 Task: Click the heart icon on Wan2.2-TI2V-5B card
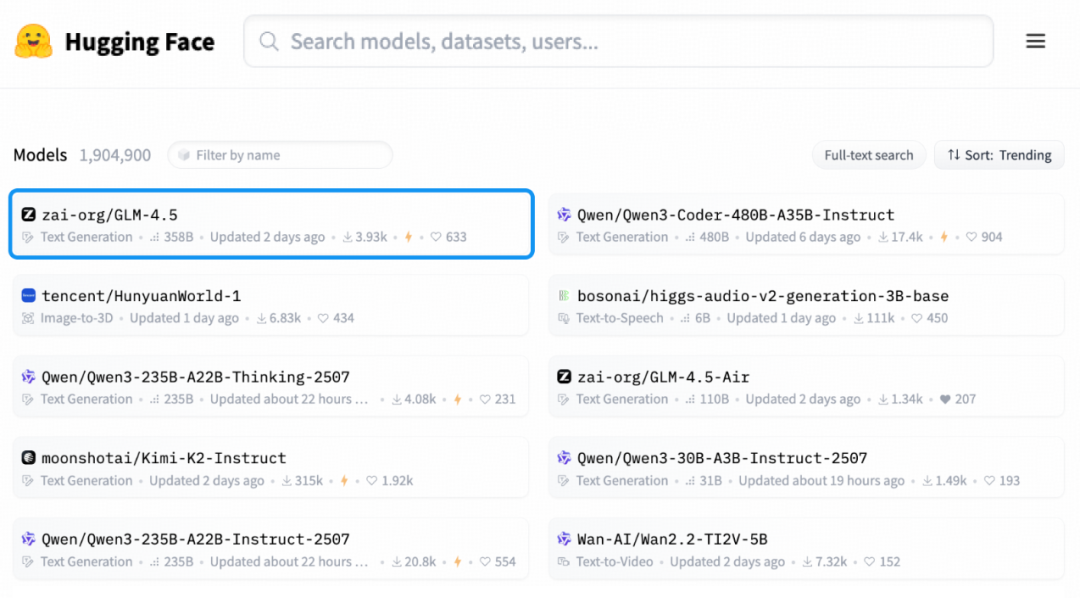(869, 561)
